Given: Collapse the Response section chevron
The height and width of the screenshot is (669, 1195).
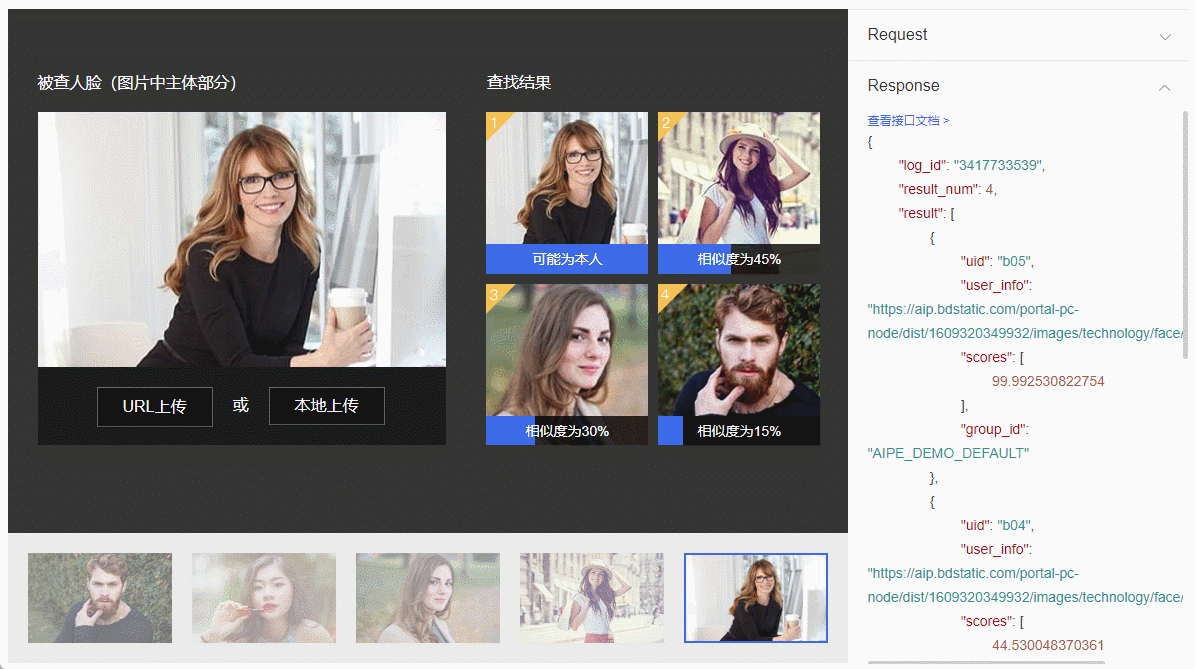Looking at the screenshot, I should coord(1165,88).
